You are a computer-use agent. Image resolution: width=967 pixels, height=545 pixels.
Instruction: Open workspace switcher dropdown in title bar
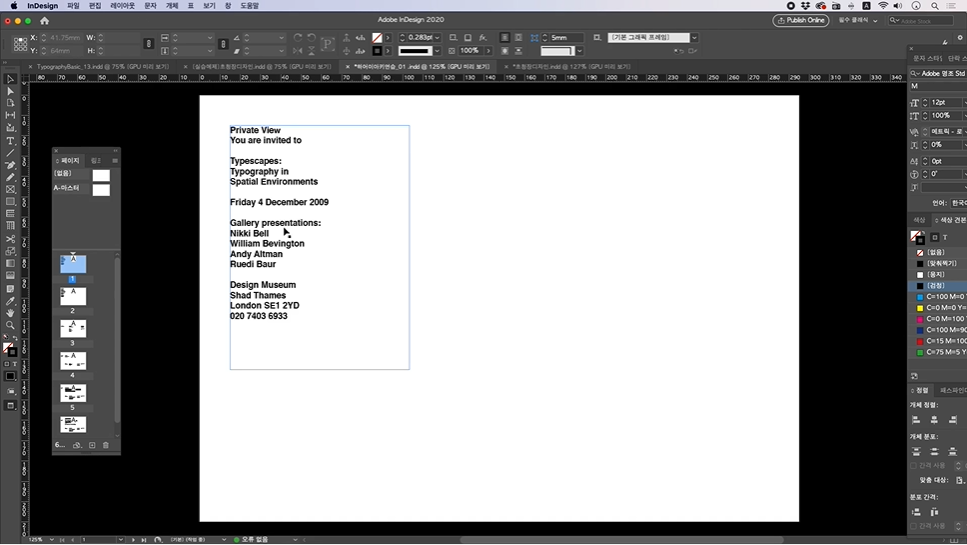pos(858,20)
